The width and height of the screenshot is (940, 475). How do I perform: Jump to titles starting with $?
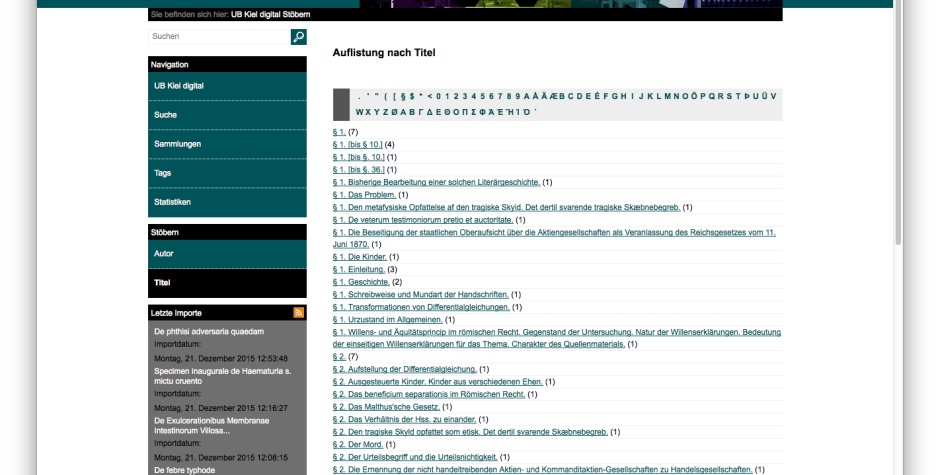(412, 96)
